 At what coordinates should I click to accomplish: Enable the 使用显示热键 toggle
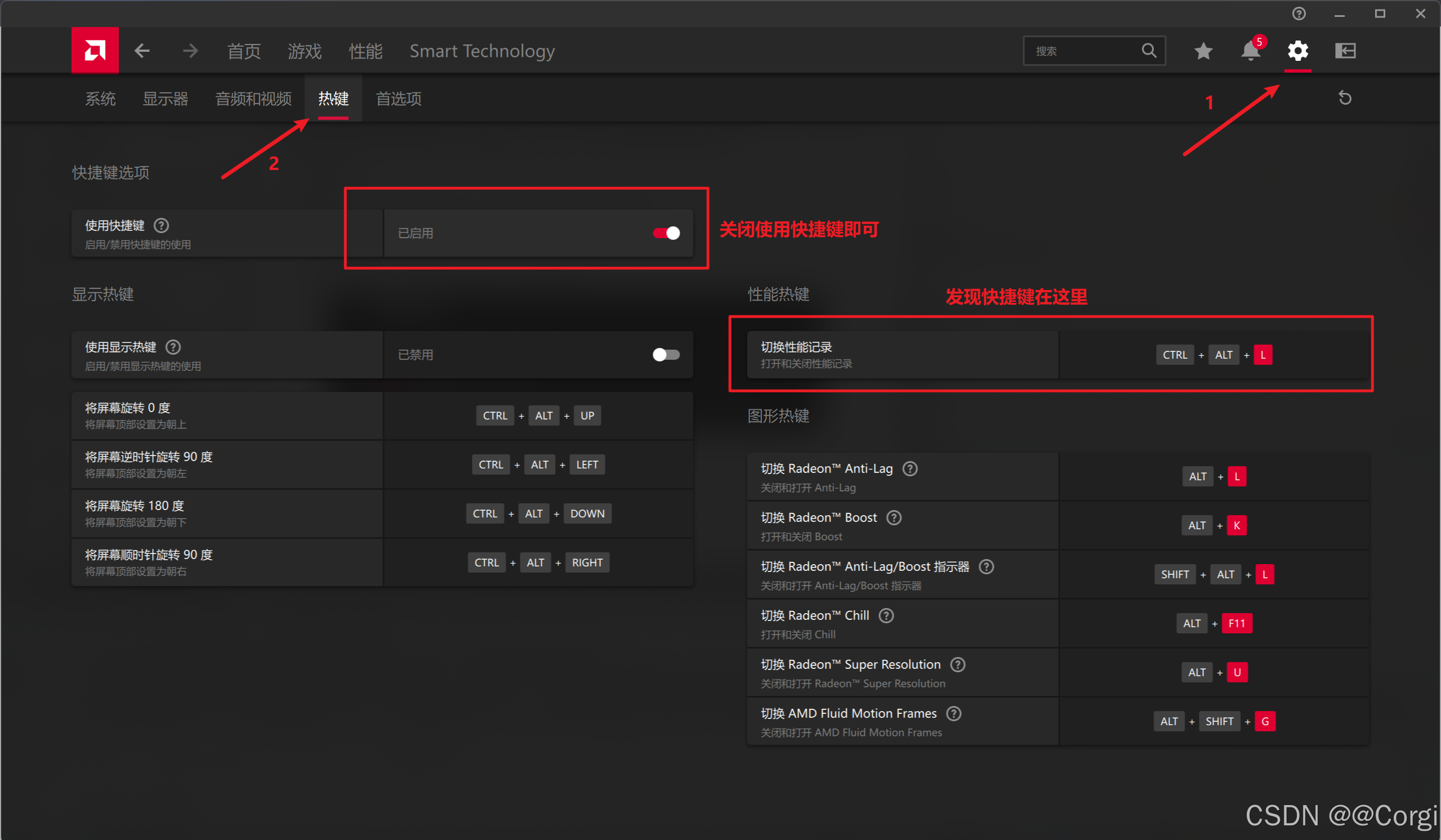666,355
